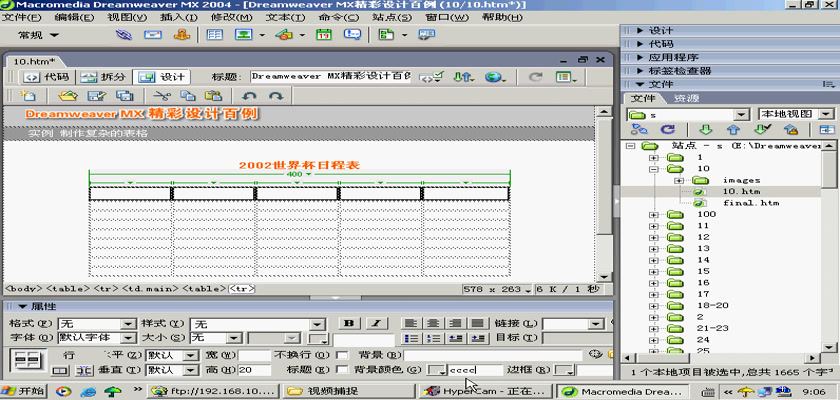Open the 视频捕捉 taskbar window
Image resolution: width=840 pixels, height=400 pixels.
click(349, 391)
